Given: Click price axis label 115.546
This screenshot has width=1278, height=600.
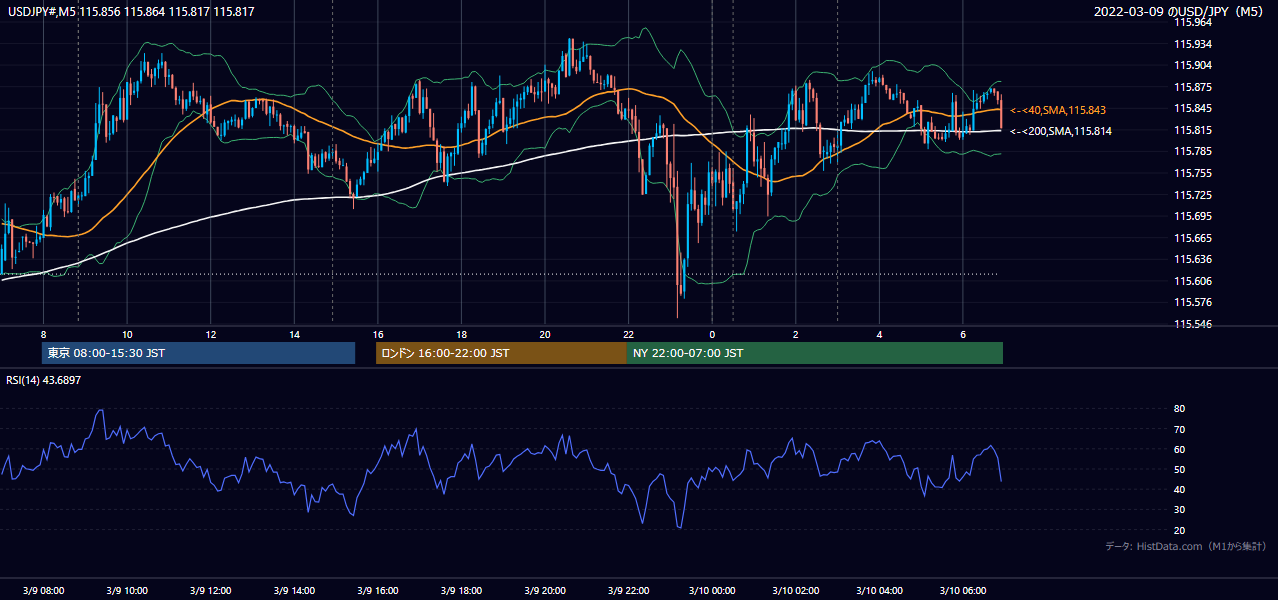Looking at the screenshot, I should (x=1192, y=325).
